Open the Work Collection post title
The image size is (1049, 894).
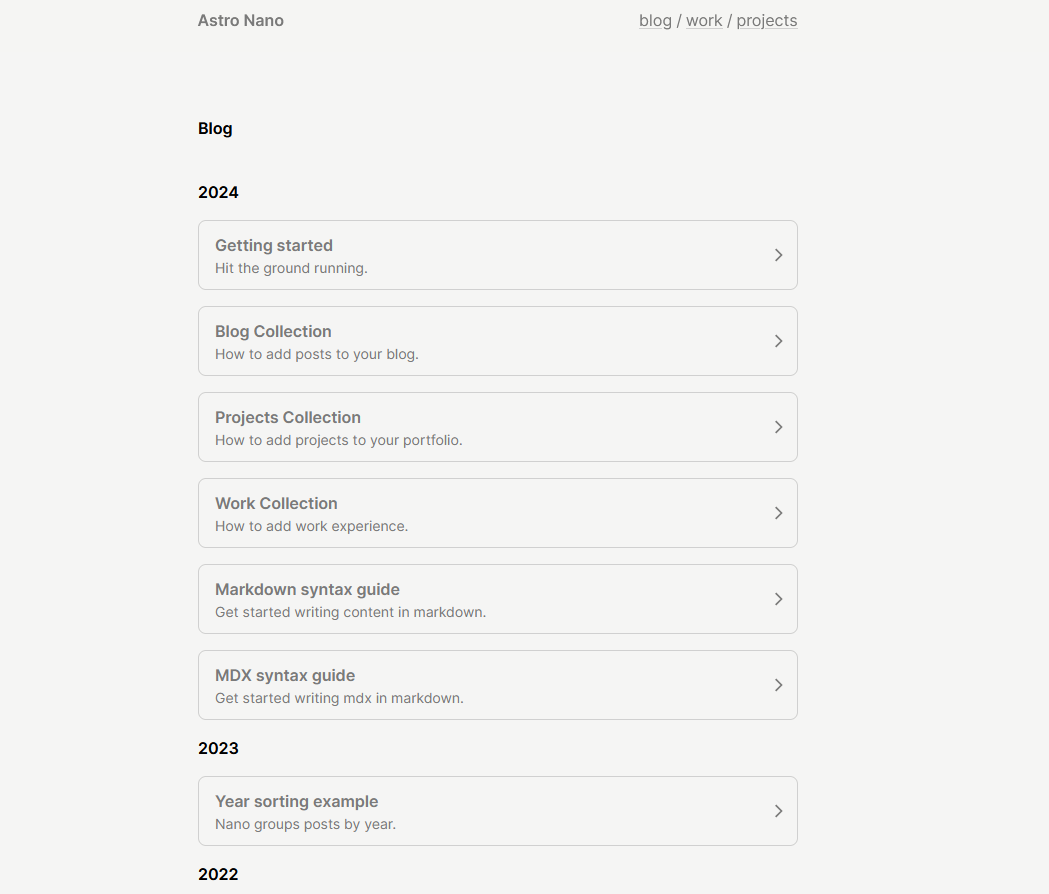[276, 503]
